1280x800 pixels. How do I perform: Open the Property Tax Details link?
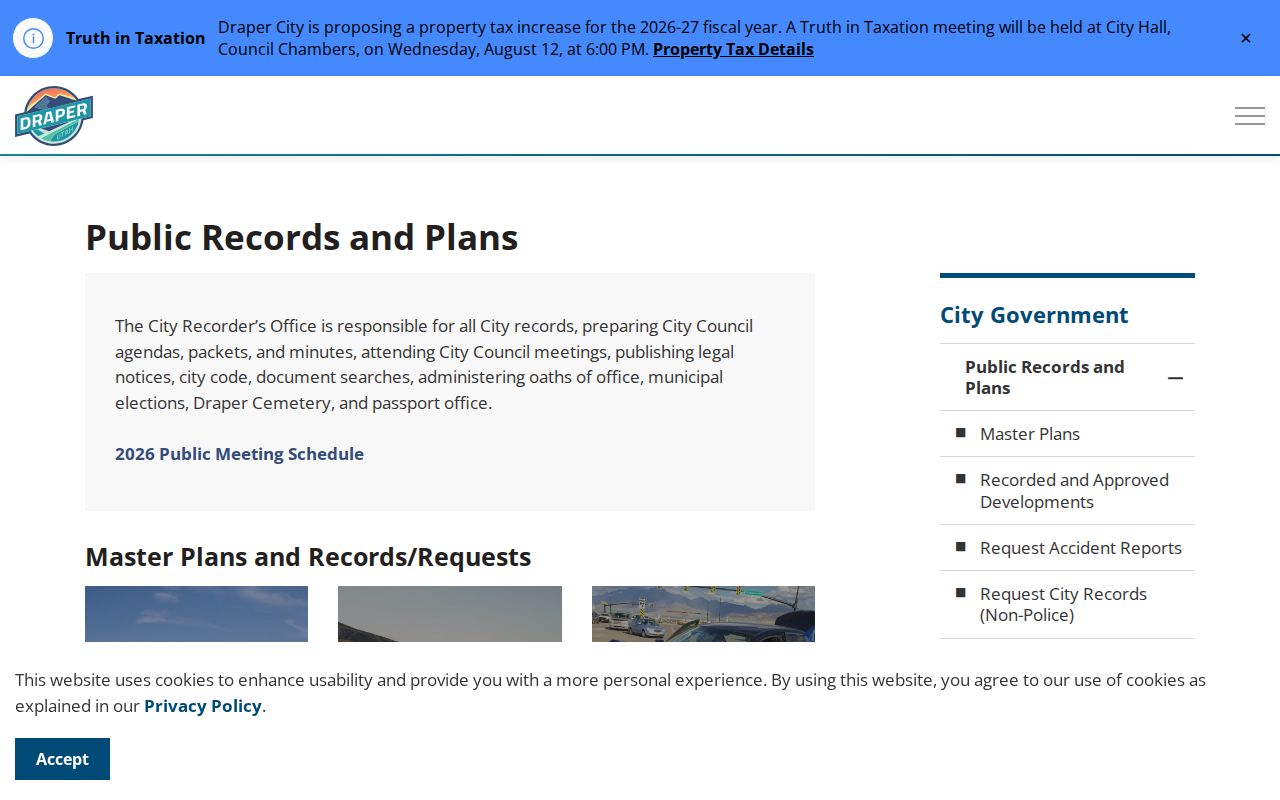pyautogui.click(x=733, y=49)
